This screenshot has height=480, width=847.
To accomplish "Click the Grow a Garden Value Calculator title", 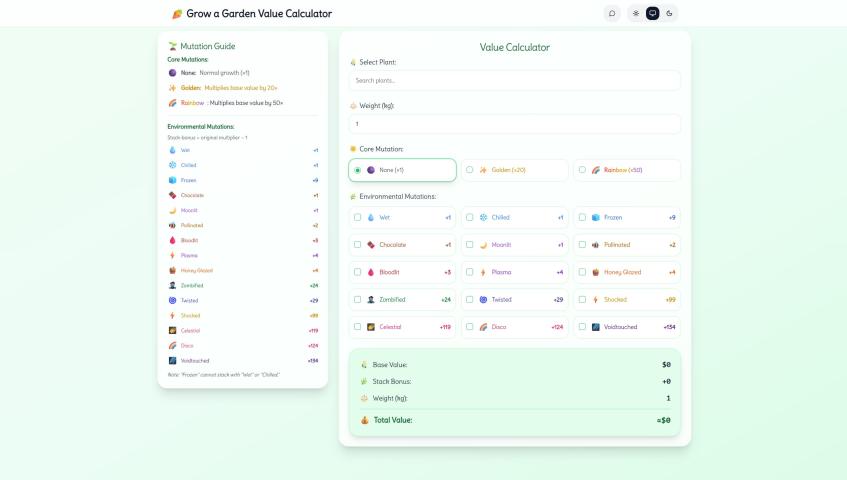I will pos(259,14).
